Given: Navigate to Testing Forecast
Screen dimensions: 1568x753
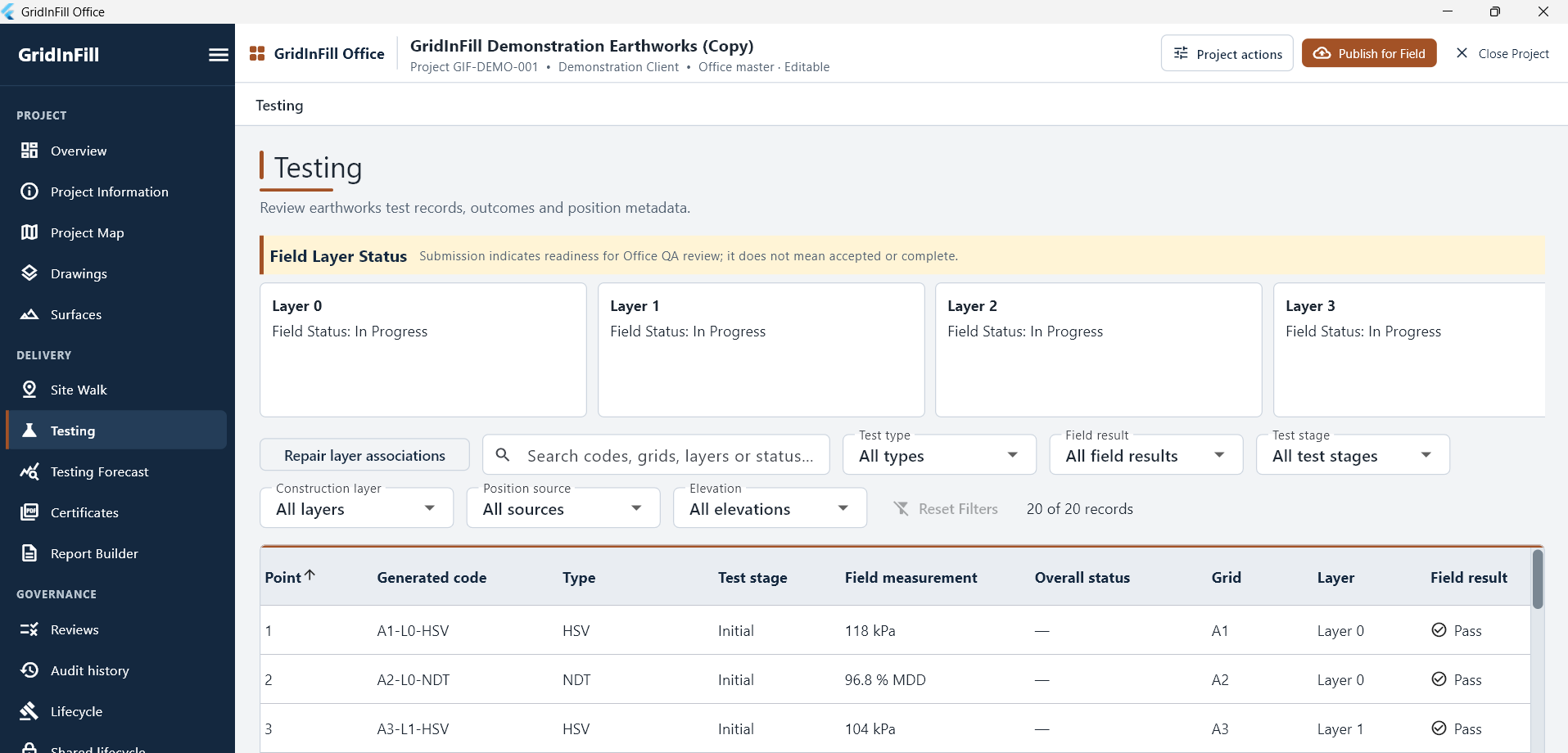Looking at the screenshot, I should [116, 471].
